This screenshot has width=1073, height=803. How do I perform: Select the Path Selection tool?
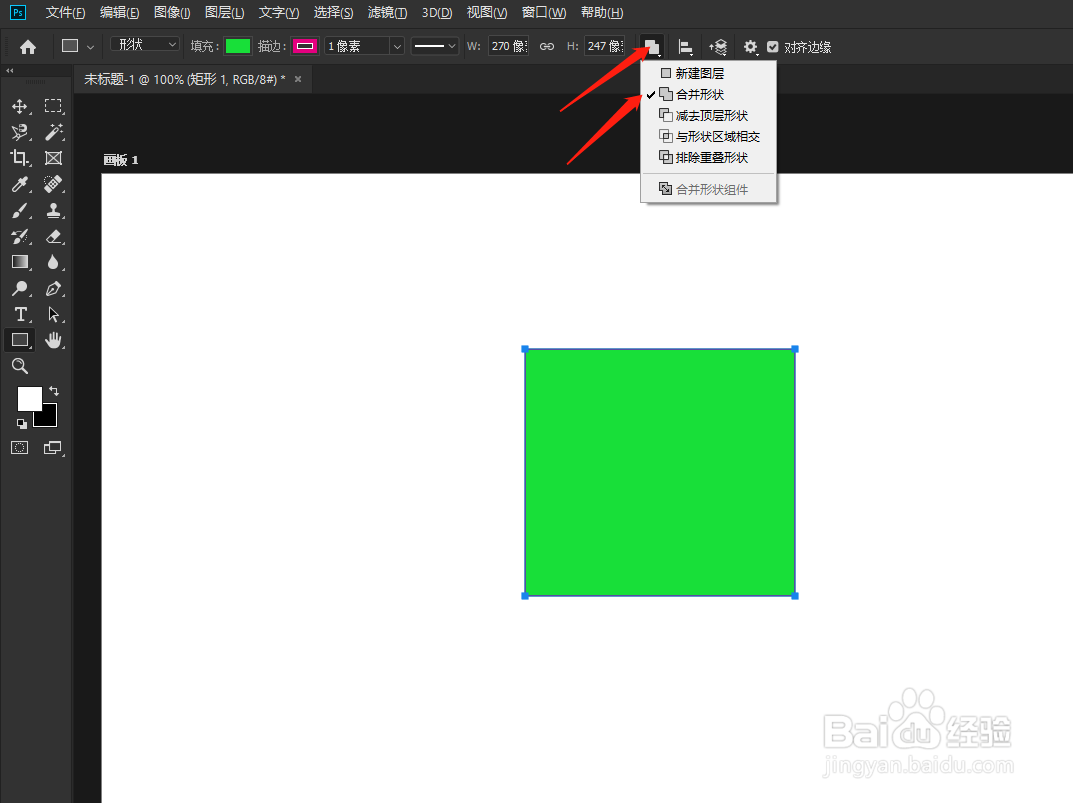53,314
